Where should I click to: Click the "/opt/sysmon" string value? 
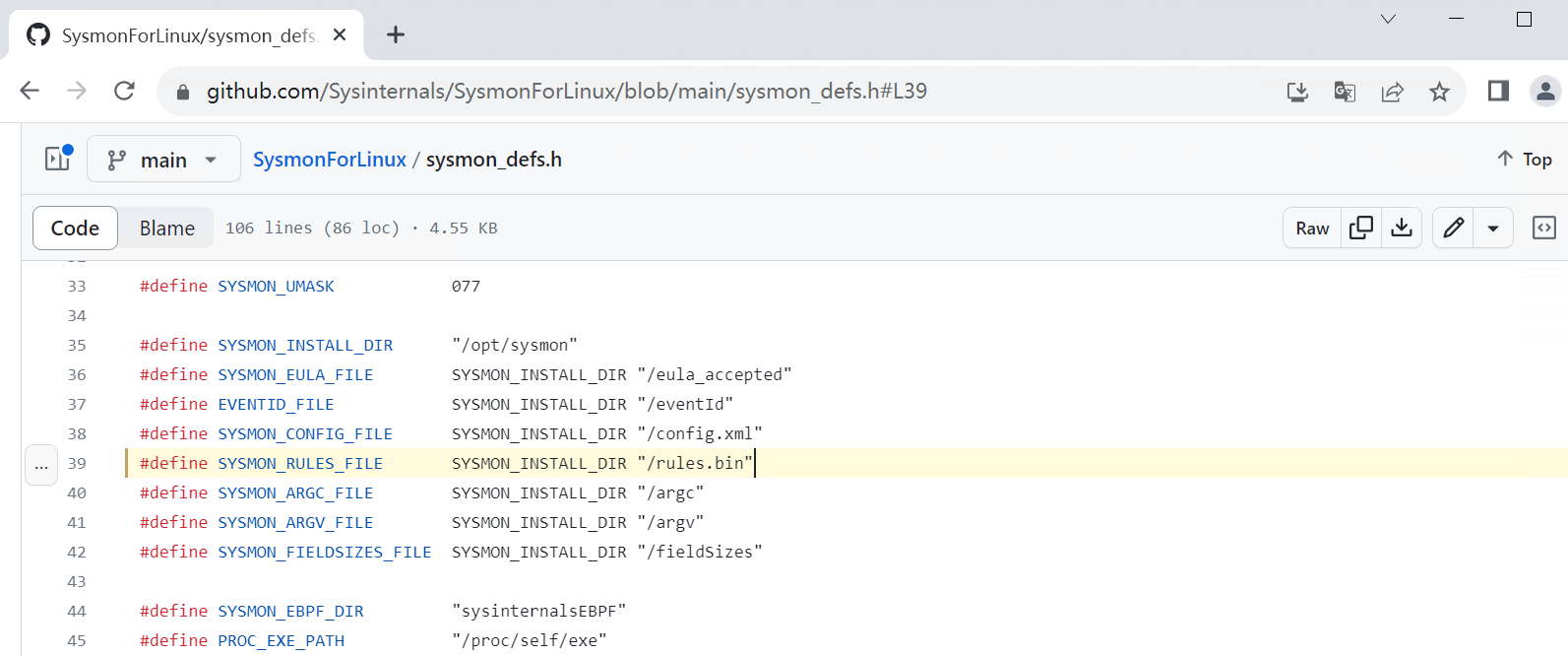[515, 346]
